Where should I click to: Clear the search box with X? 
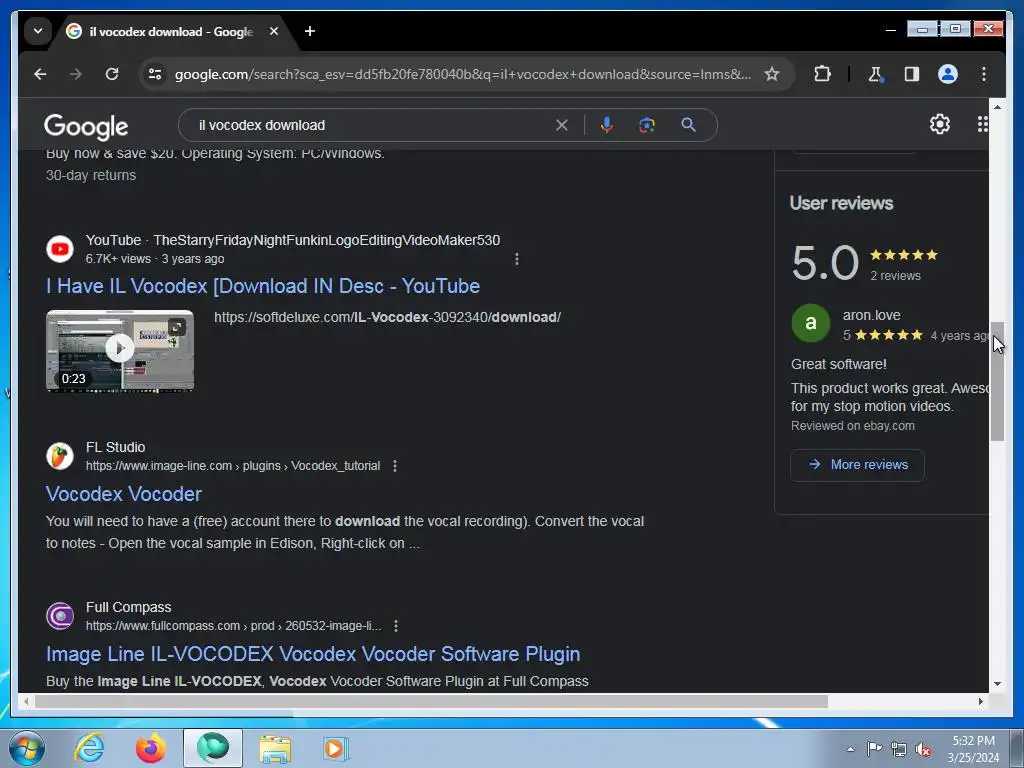pyautogui.click(x=562, y=125)
